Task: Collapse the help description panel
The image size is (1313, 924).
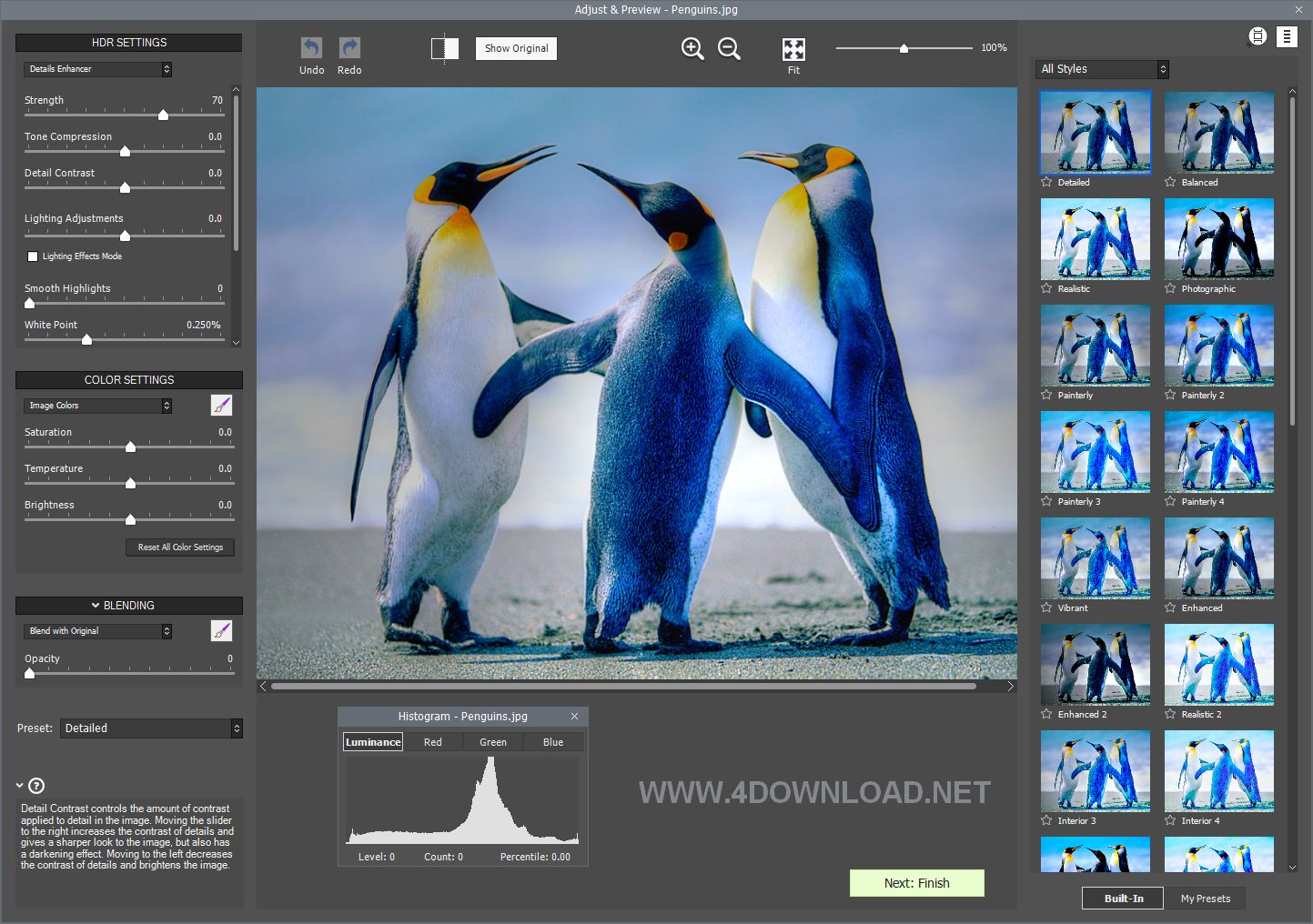Action: pyautogui.click(x=20, y=786)
